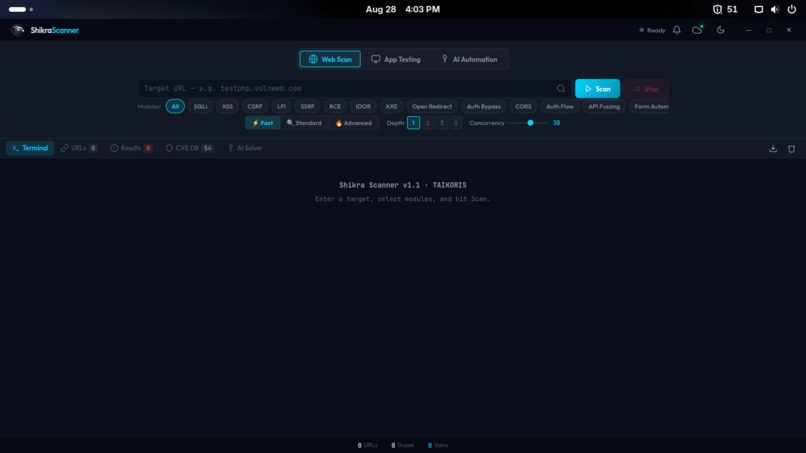Viewport: 806px width, 453px height.
Task: Select the All modules chip
Action: point(175,106)
